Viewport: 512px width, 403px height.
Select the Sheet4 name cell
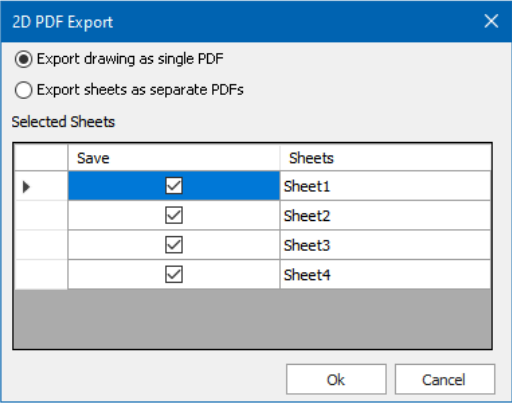(x=385, y=275)
